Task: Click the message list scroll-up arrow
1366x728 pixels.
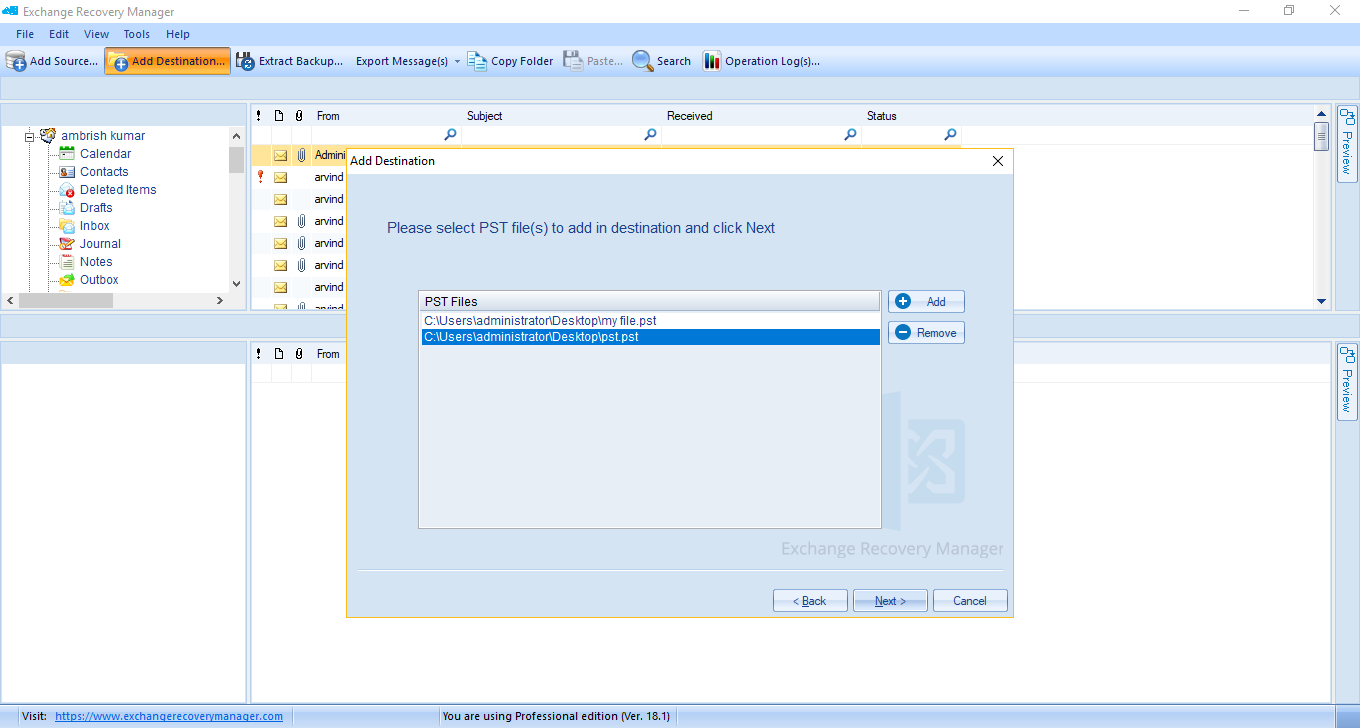Action: [1321, 114]
